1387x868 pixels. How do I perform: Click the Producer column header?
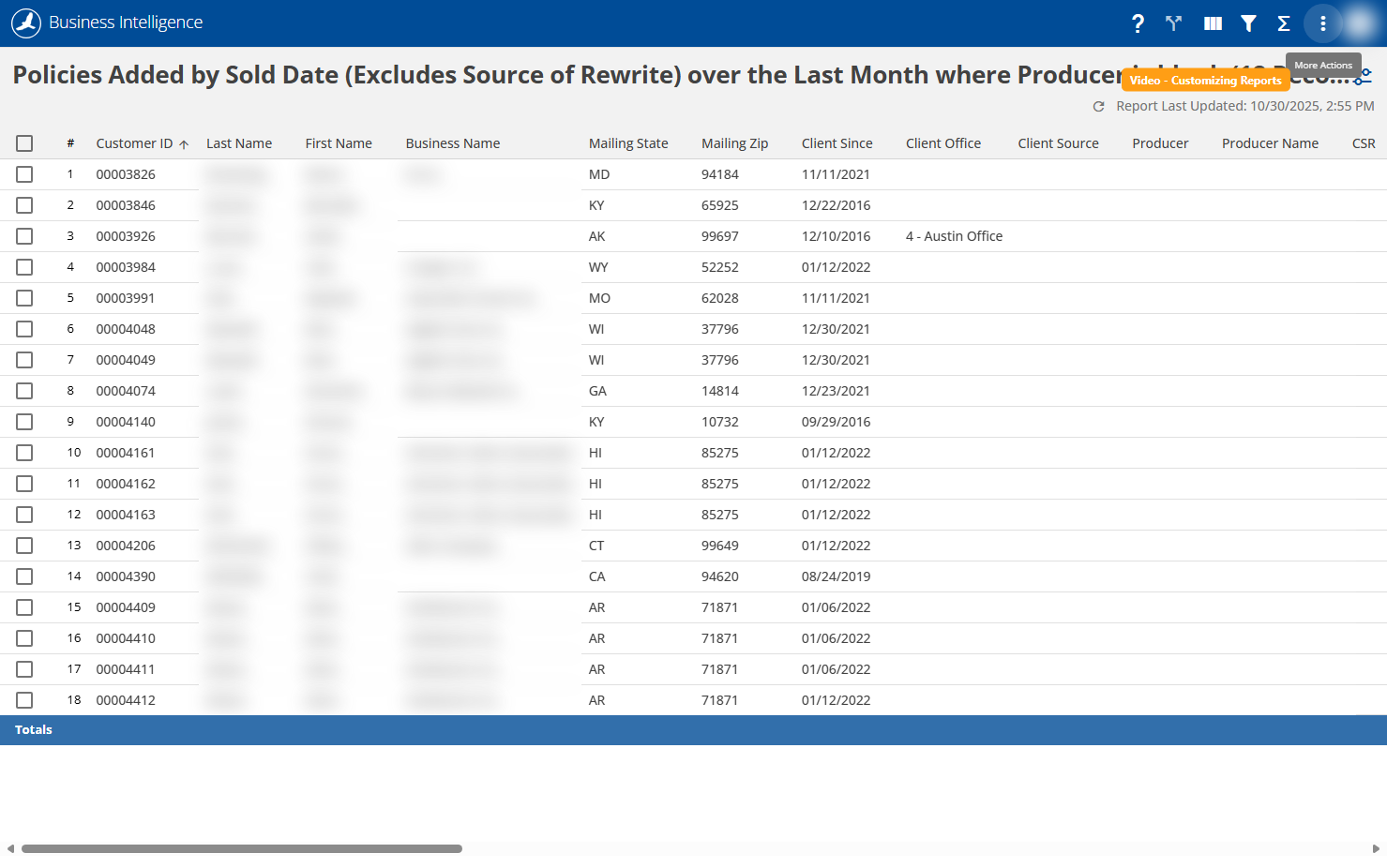(x=1160, y=143)
